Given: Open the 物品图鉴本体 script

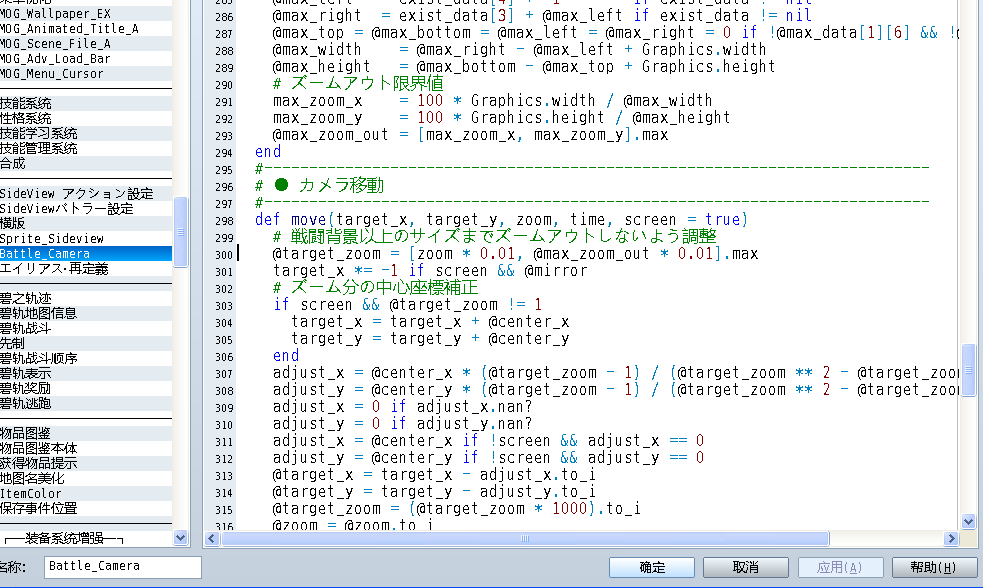Looking at the screenshot, I should pos(86,449).
